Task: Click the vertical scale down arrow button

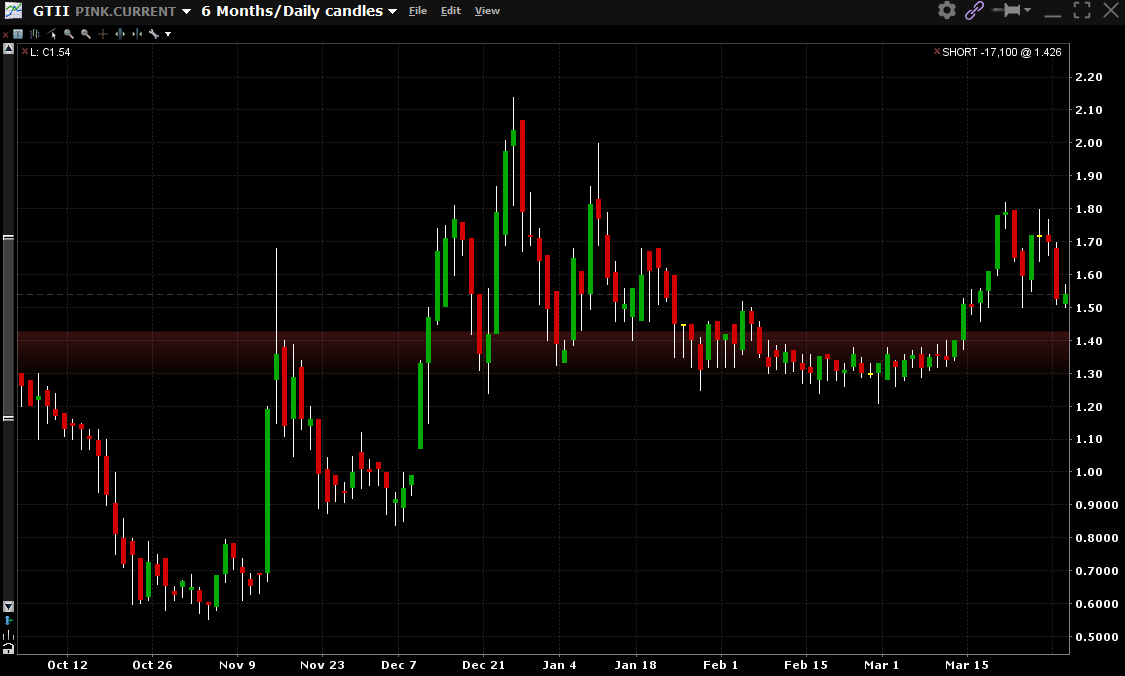Action: tap(9, 606)
